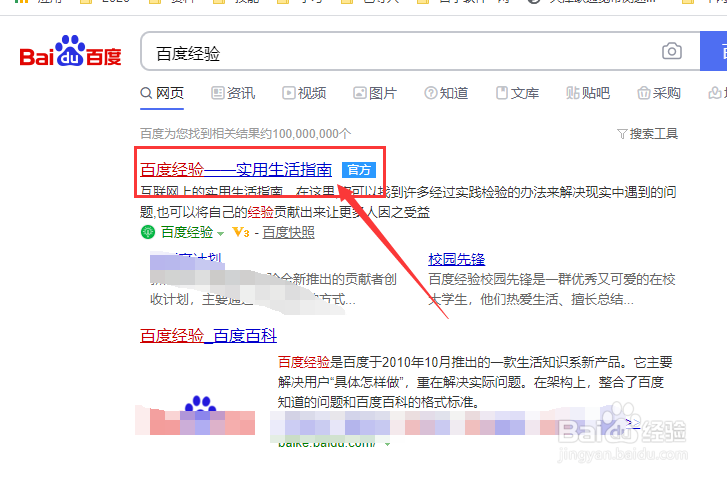This screenshot has width=727, height=479.
Task: Expand the dropdown arrow after 百度经验 source
Action: click(220, 234)
